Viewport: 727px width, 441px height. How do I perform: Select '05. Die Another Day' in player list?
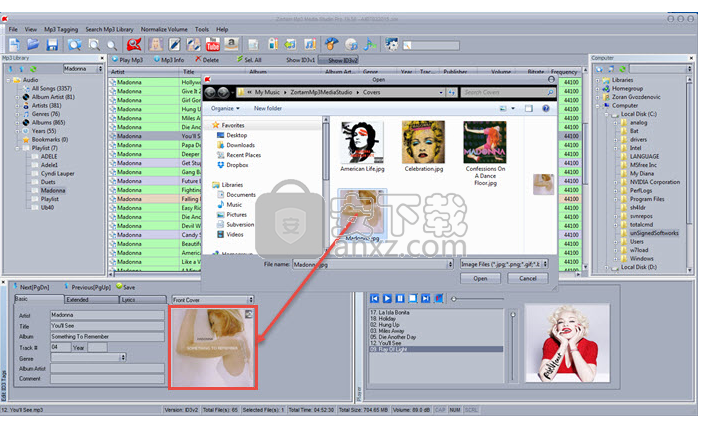(x=393, y=337)
